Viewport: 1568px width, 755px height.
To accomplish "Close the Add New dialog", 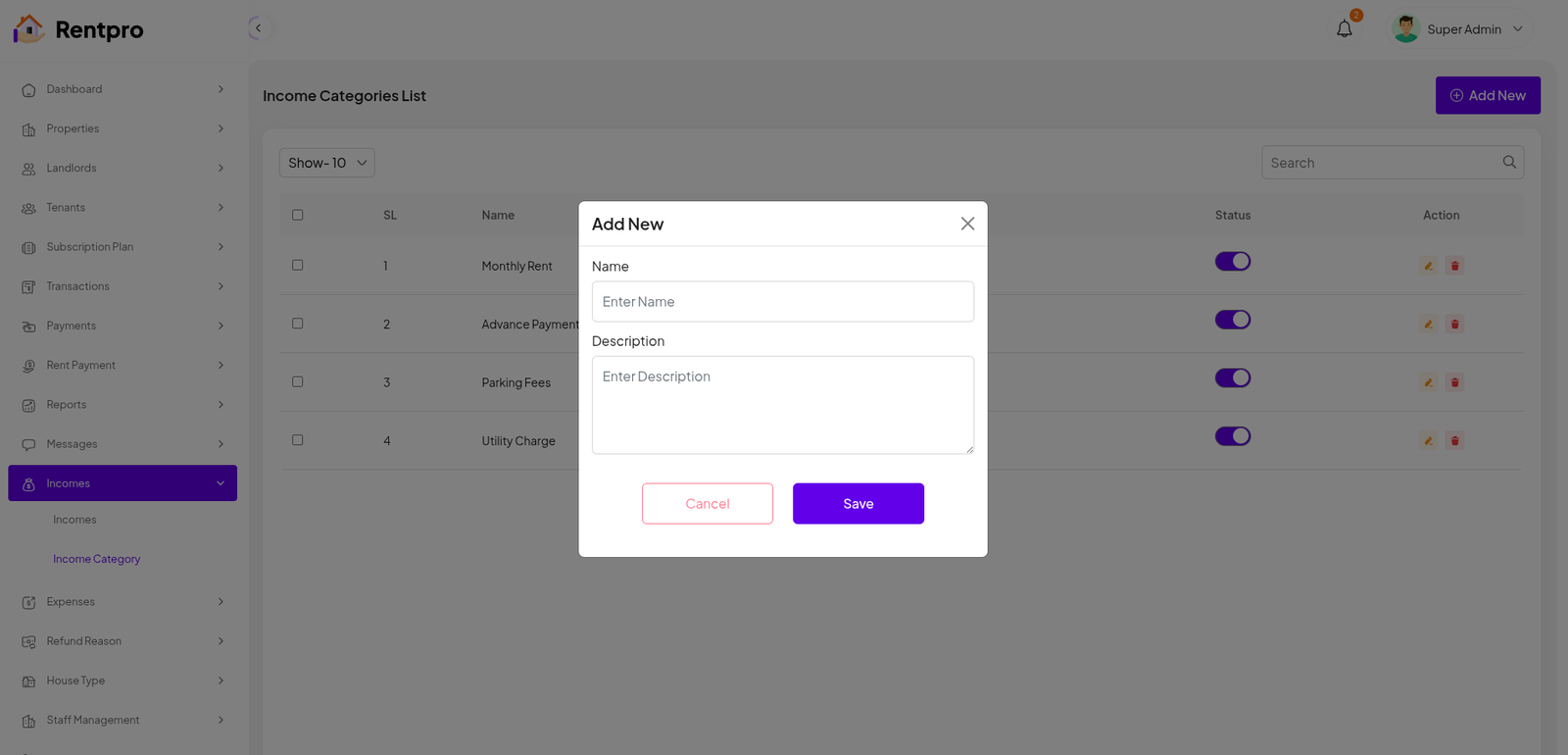I will (x=966, y=224).
